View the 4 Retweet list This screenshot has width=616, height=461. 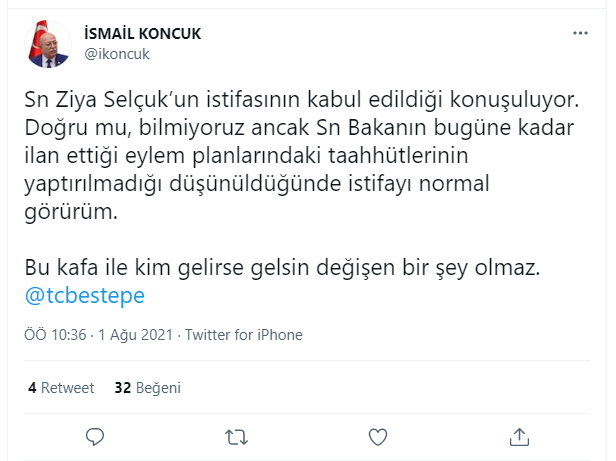click(61, 387)
